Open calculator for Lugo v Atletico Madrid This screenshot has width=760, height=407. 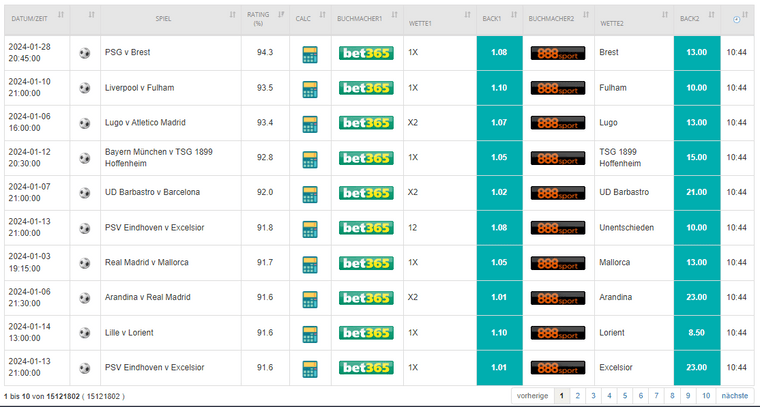[x=310, y=124]
